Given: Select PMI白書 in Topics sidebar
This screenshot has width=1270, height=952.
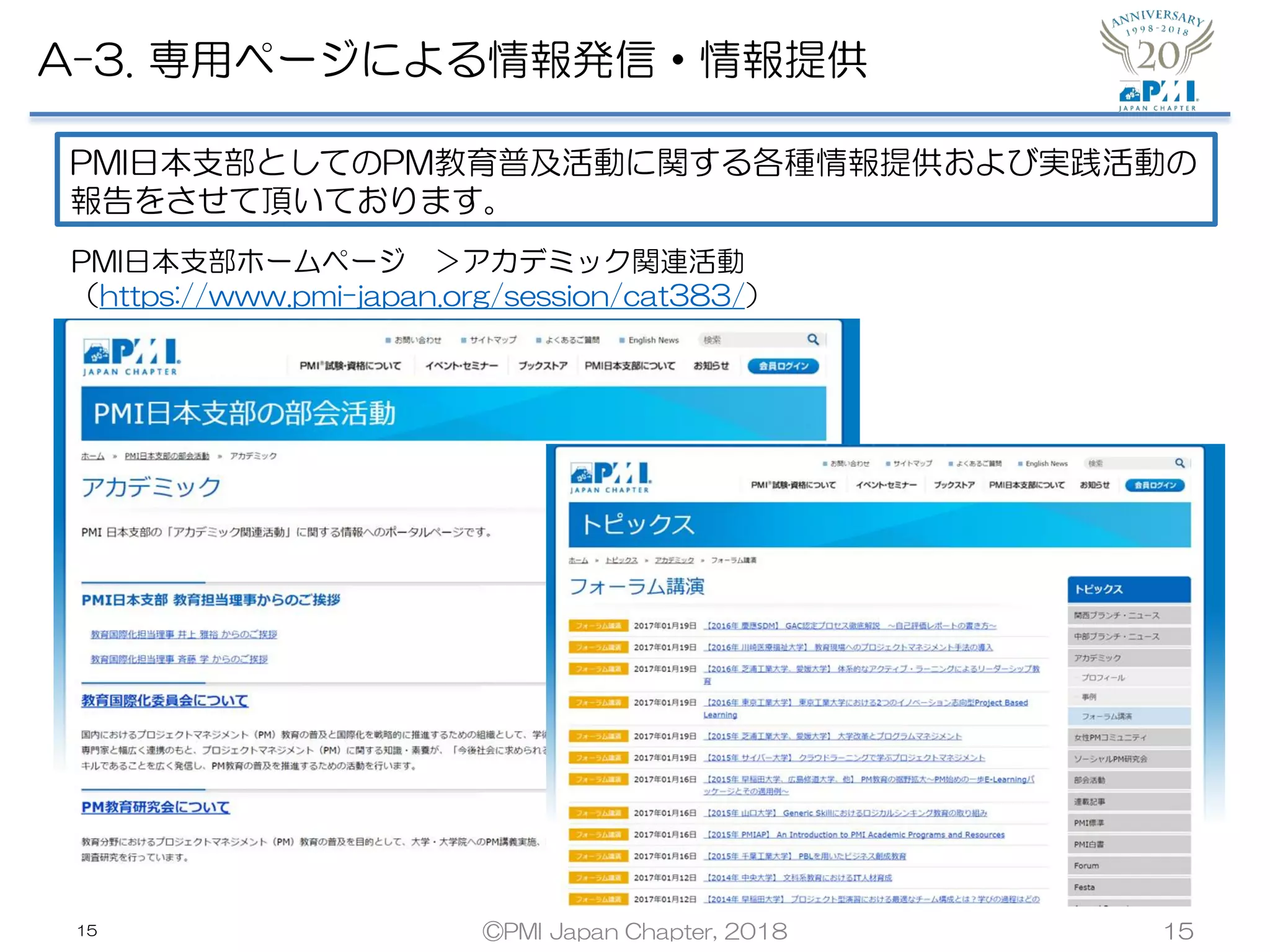Looking at the screenshot, I should point(1129,844).
